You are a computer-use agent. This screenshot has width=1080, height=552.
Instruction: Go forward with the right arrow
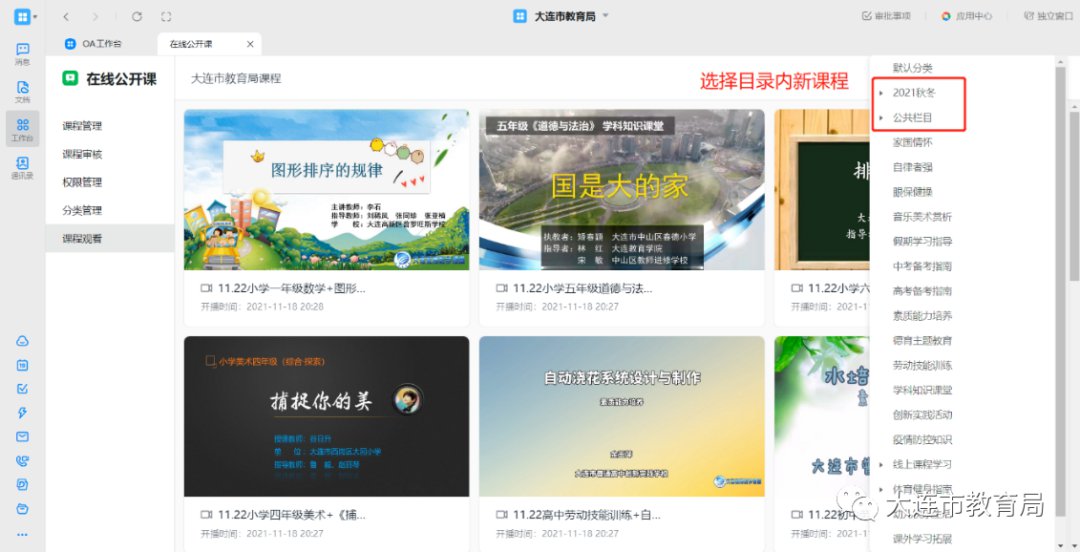[x=95, y=17]
